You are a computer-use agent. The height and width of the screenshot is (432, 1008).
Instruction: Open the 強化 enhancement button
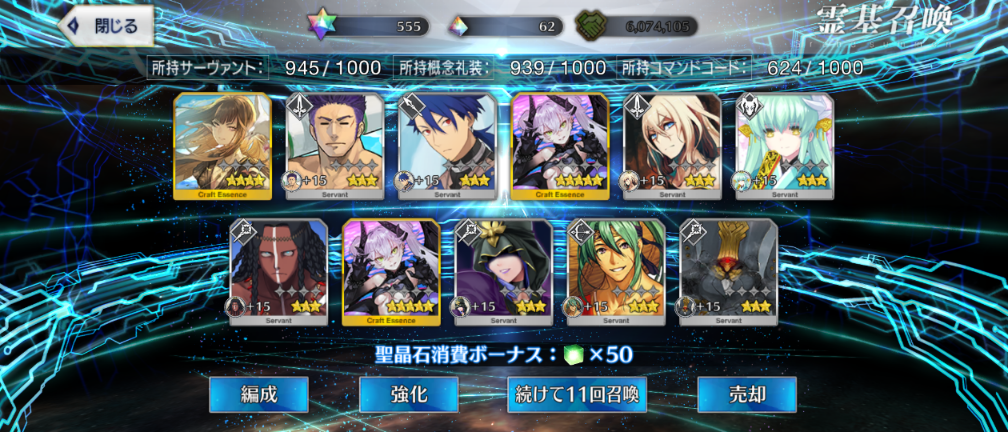[x=409, y=395]
